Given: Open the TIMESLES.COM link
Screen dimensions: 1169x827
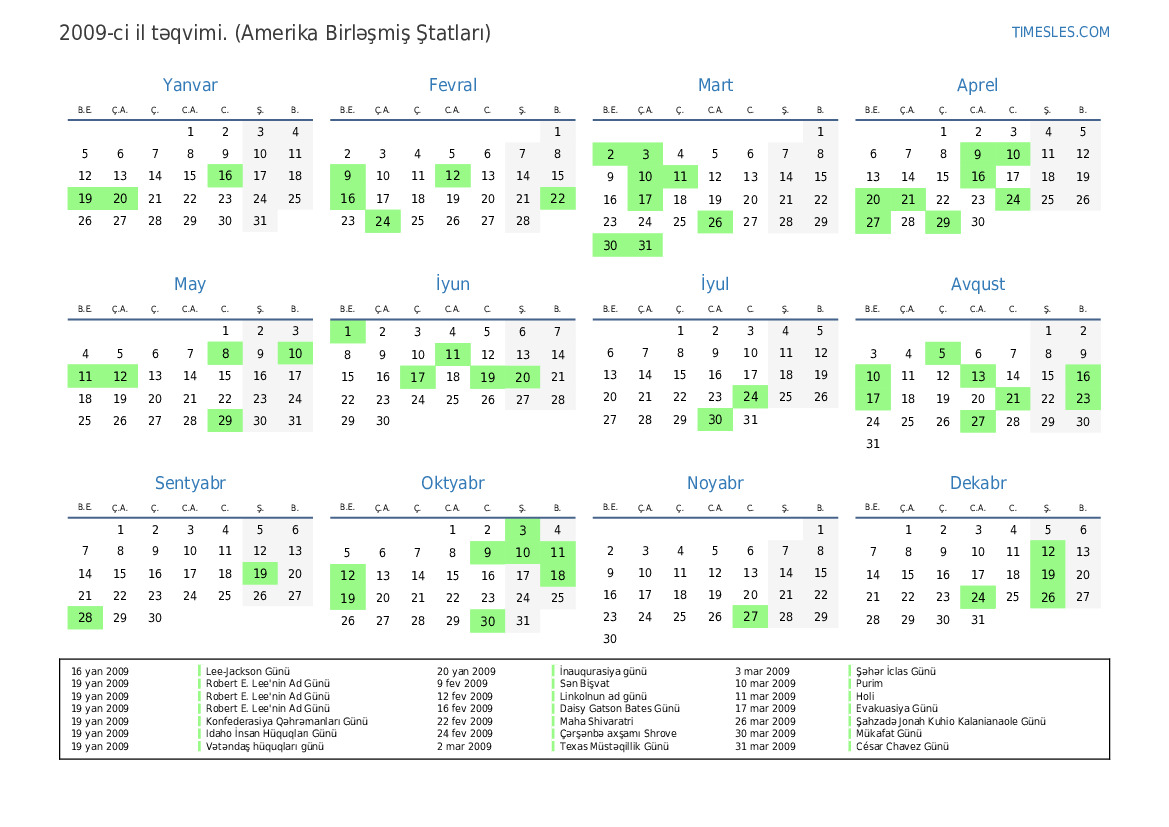Looking at the screenshot, I should (x=1060, y=32).
